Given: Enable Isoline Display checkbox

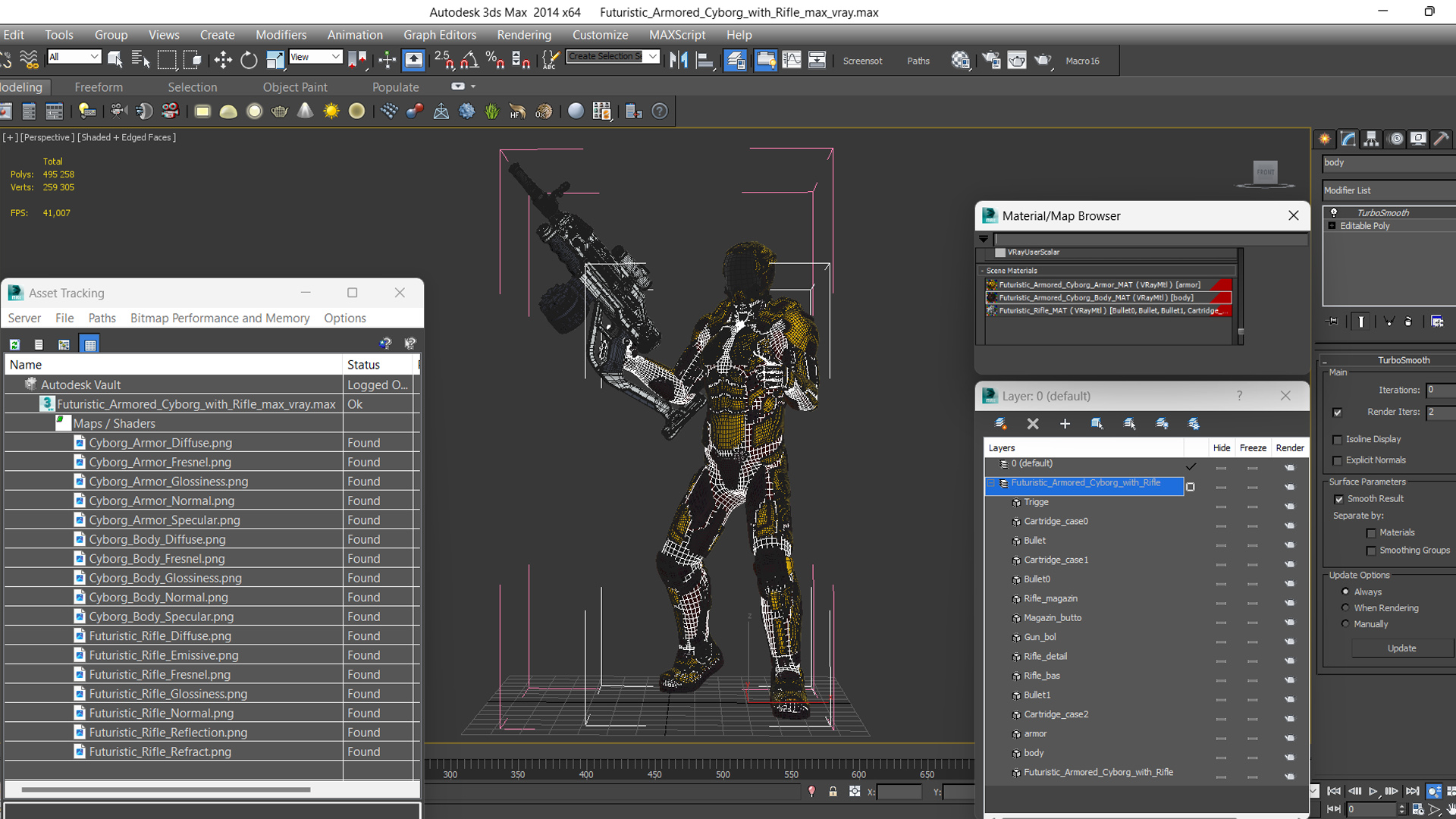Looking at the screenshot, I should pos(1338,440).
